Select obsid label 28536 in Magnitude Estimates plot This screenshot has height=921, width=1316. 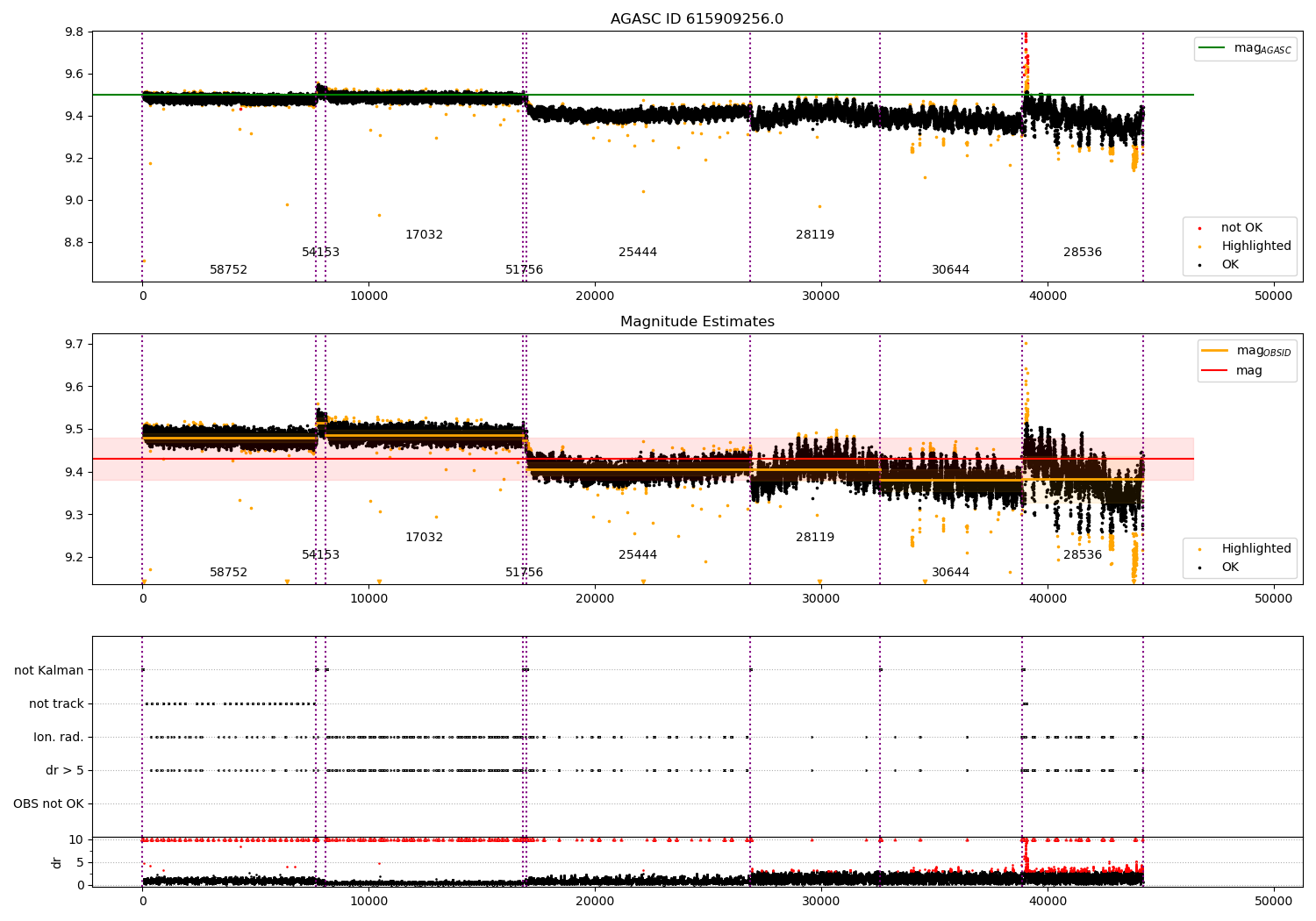point(1083,555)
